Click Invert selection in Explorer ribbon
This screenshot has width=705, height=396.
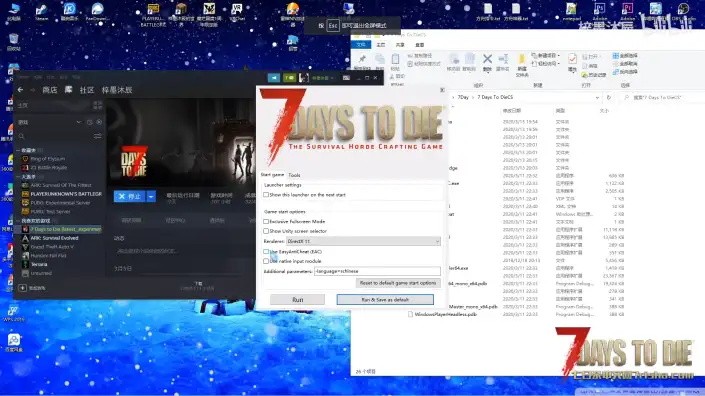(x=625, y=72)
